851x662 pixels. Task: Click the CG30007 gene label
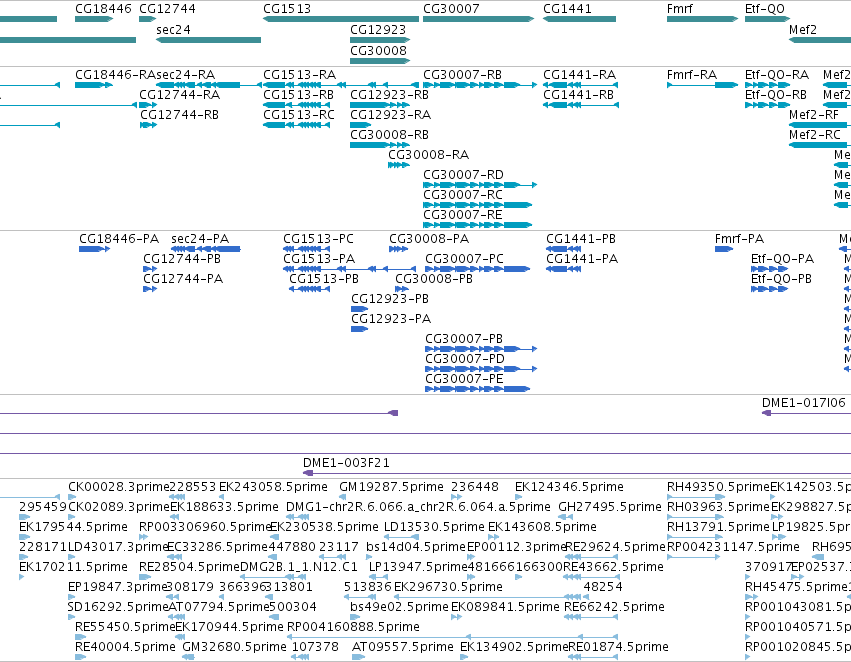[x=451, y=9]
